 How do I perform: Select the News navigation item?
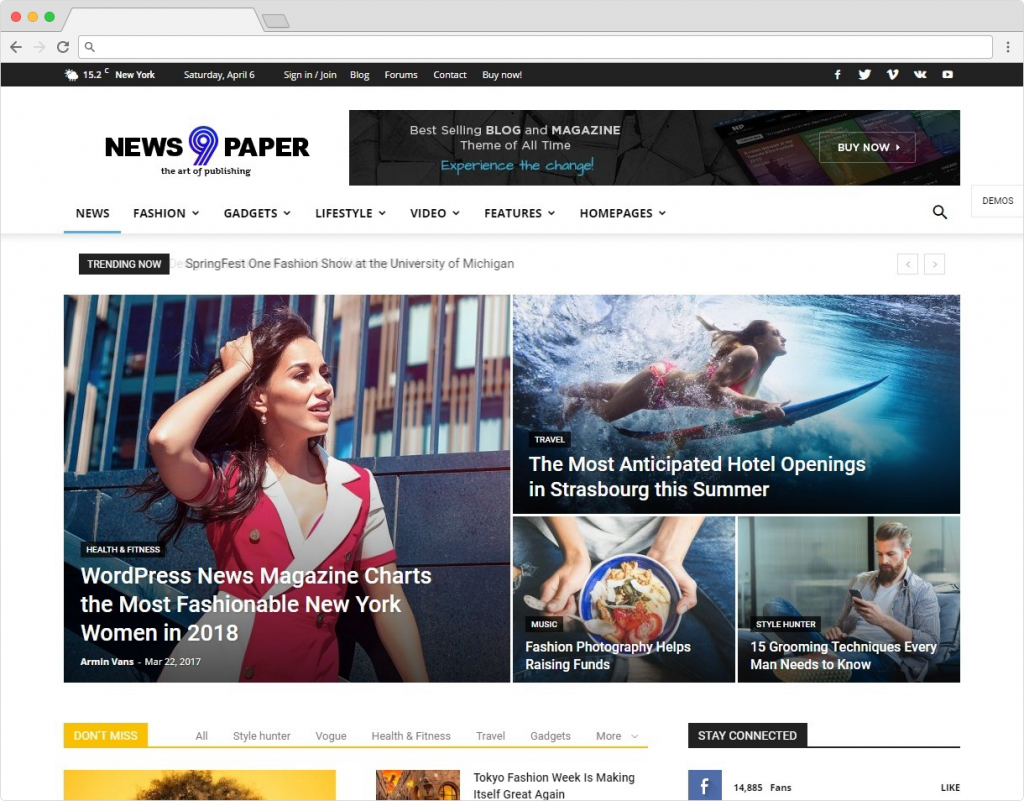[x=92, y=213]
